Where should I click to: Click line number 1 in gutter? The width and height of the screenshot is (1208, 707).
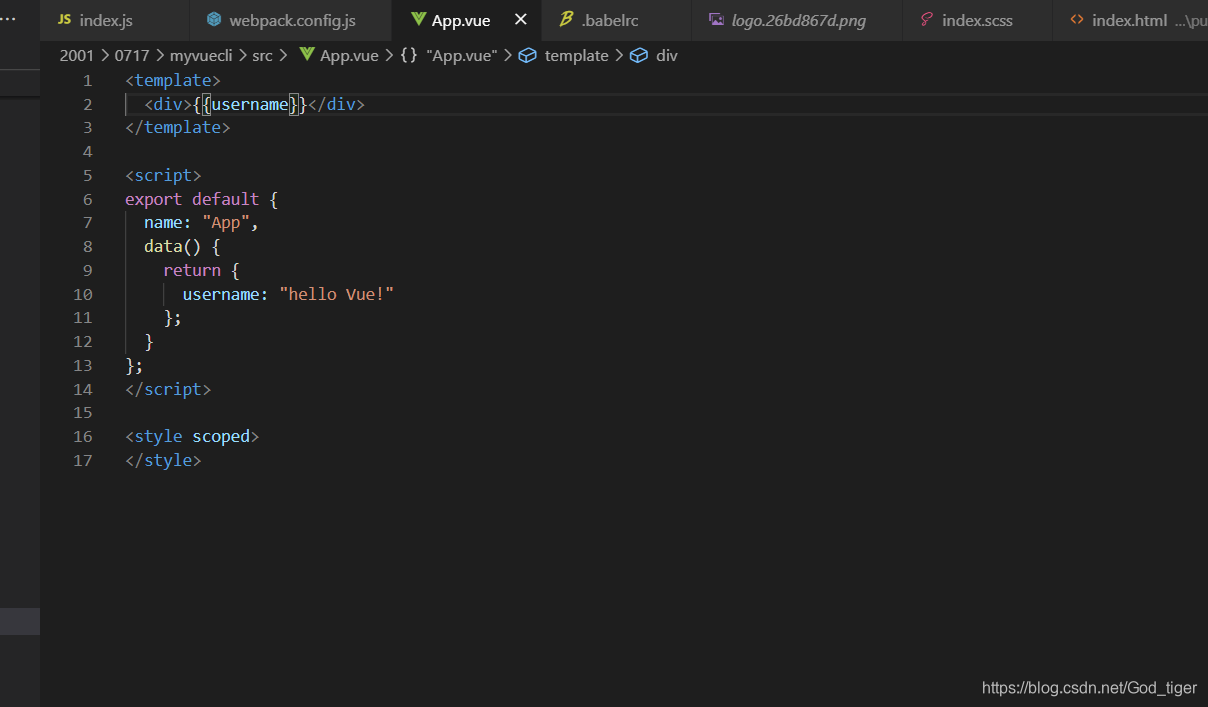pos(88,81)
